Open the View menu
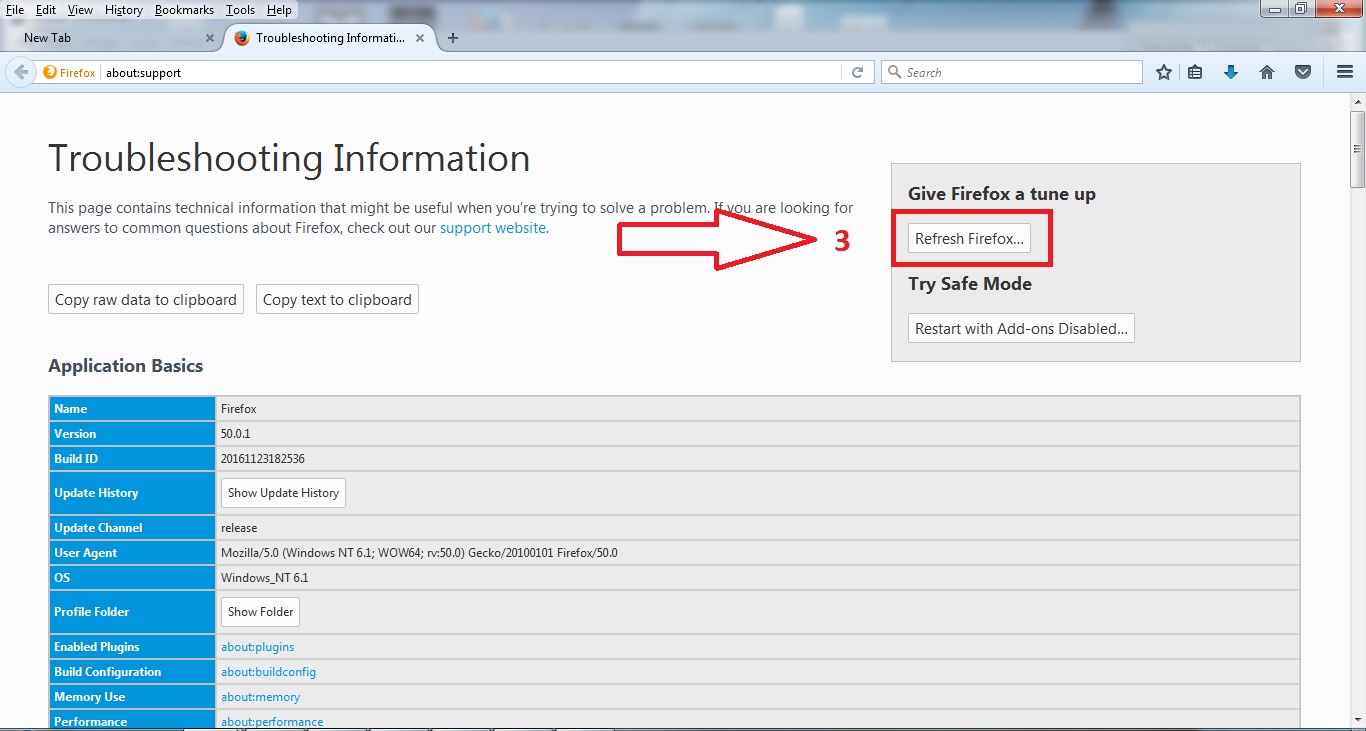The image size is (1366, 731). pos(80,10)
